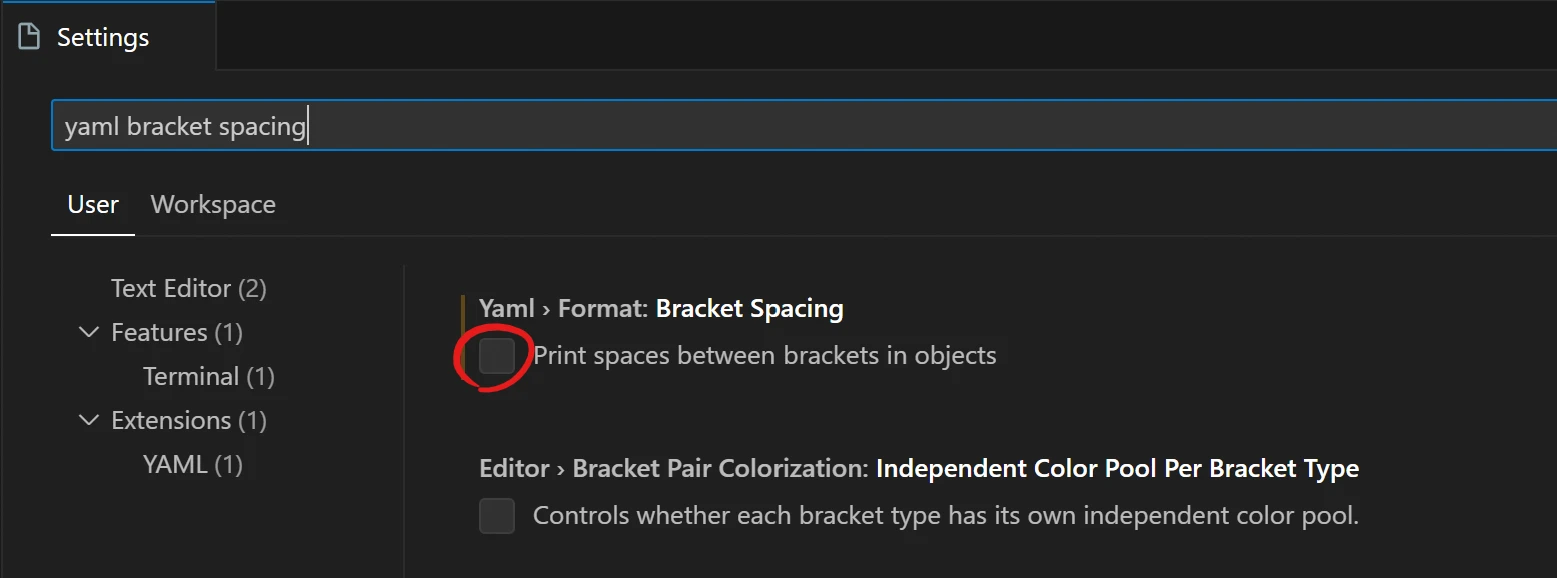Toggle Independent Color Pool Per Bracket Type checkbox
Image resolution: width=1557 pixels, height=578 pixels.
[x=497, y=516]
